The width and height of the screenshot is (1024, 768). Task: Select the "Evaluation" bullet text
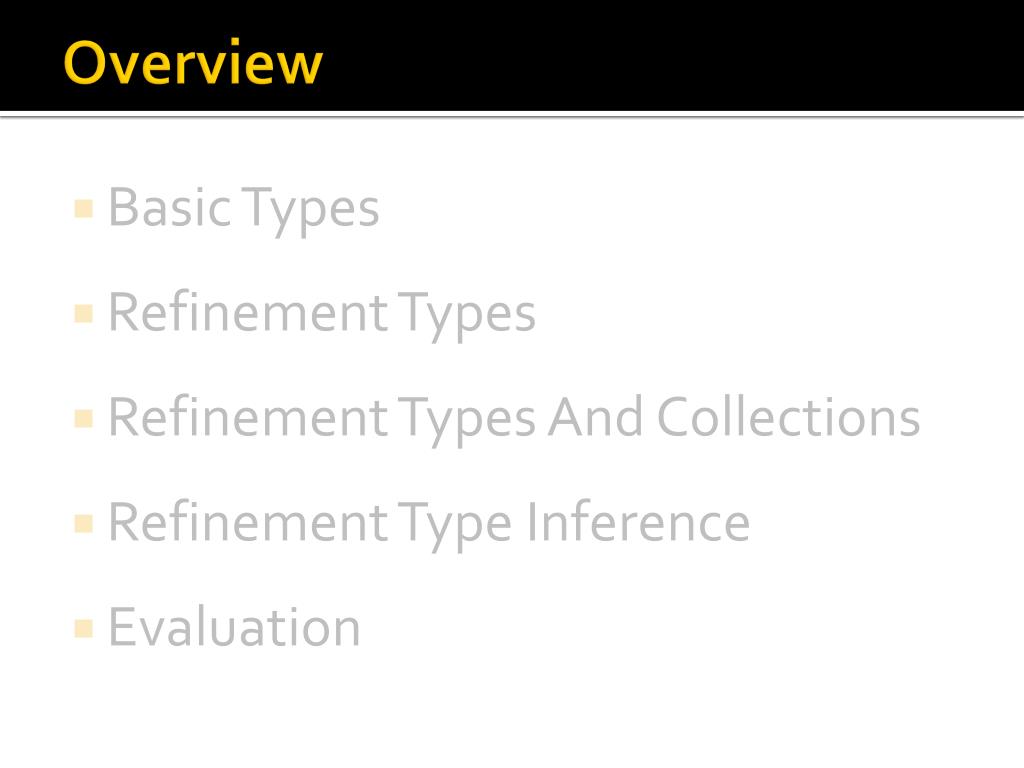pos(234,627)
